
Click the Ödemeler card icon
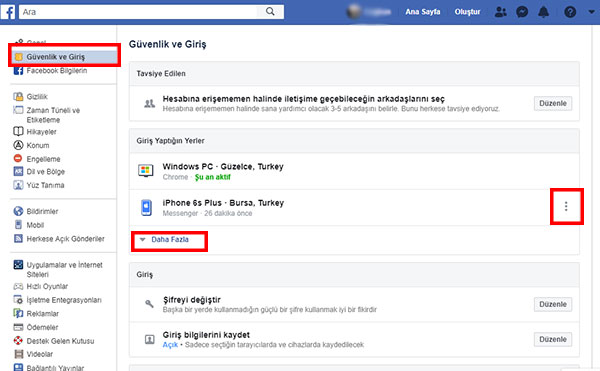pyautogui.click(x=18, y=327)
